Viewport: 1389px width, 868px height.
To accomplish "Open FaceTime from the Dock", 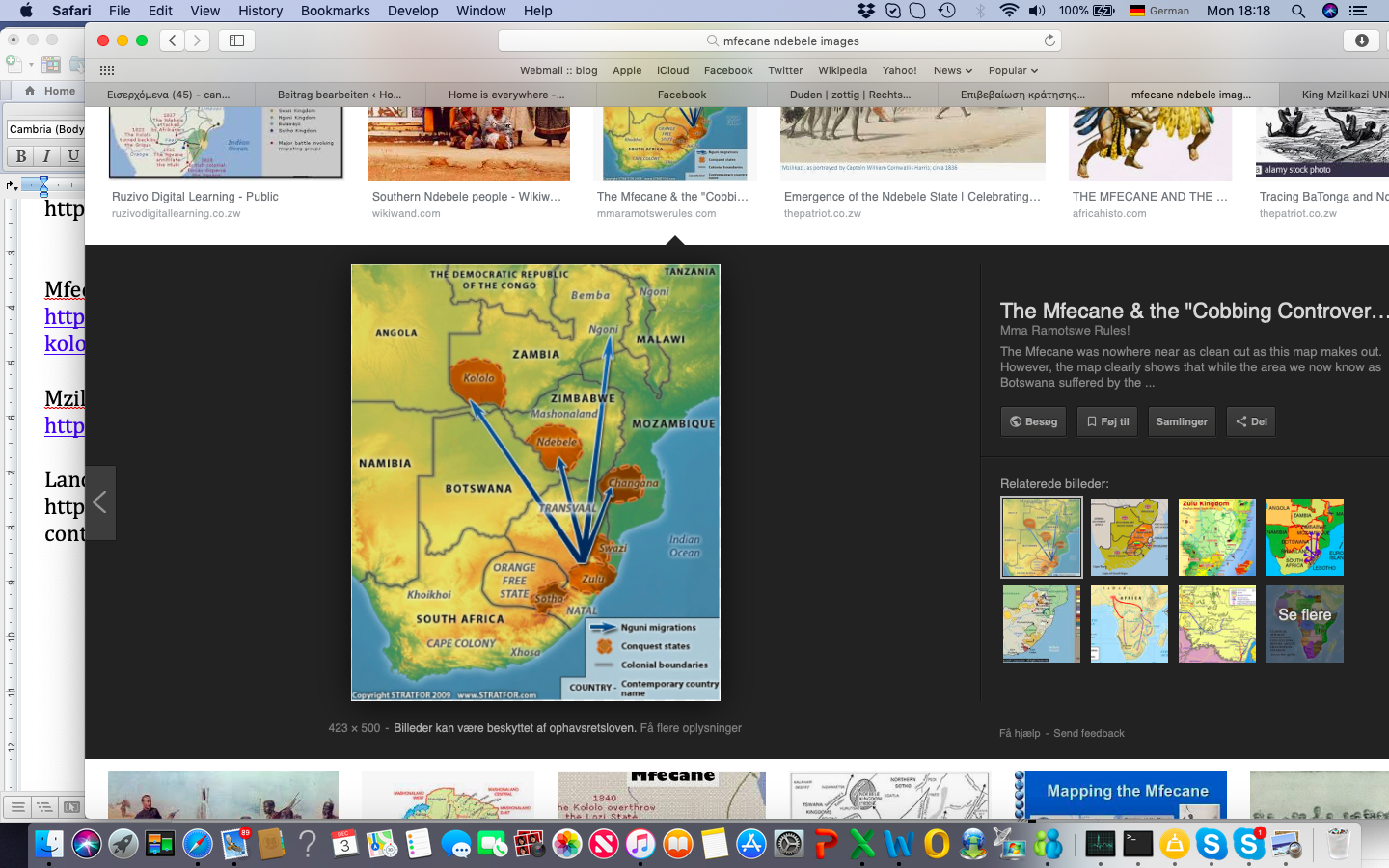I will pos(493,844).
